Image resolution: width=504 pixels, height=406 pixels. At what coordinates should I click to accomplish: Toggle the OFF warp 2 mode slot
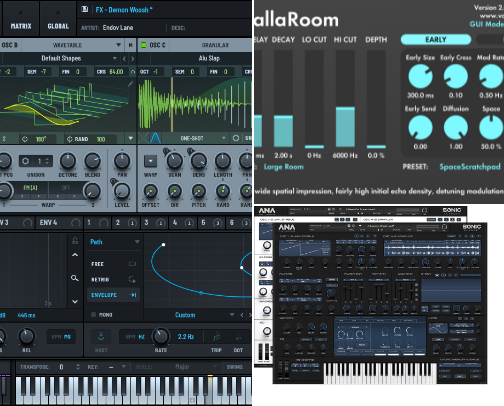tap(66, 188)
